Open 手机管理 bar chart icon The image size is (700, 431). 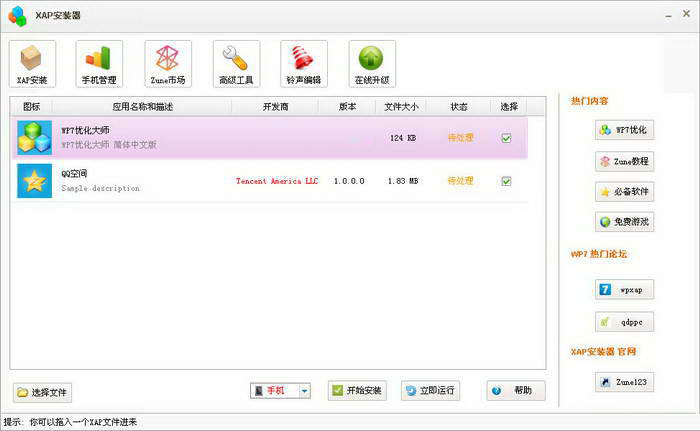(x=99, y=64)
